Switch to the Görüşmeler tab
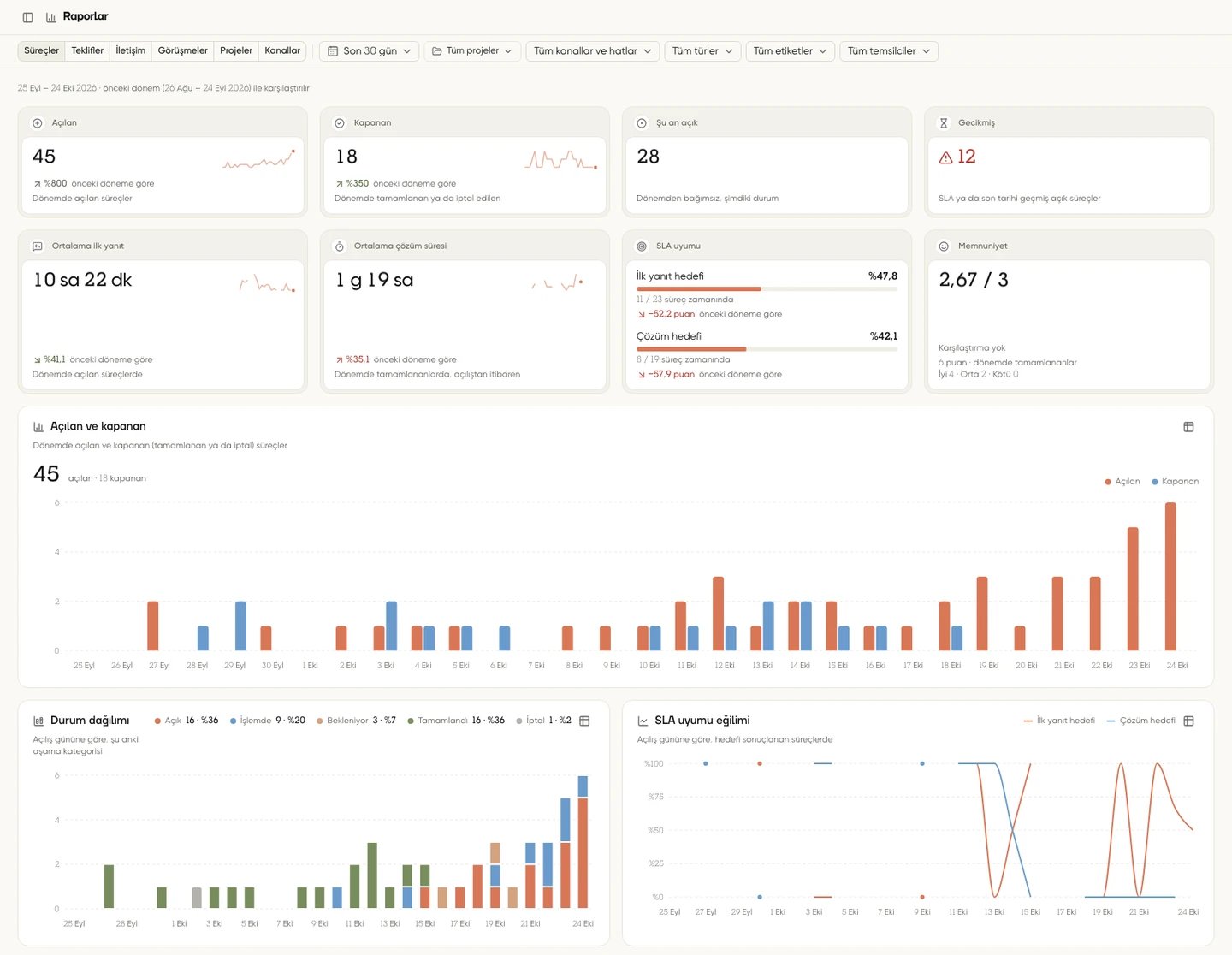The height and width of the screenshot is (955, 1232). point(182,50)
